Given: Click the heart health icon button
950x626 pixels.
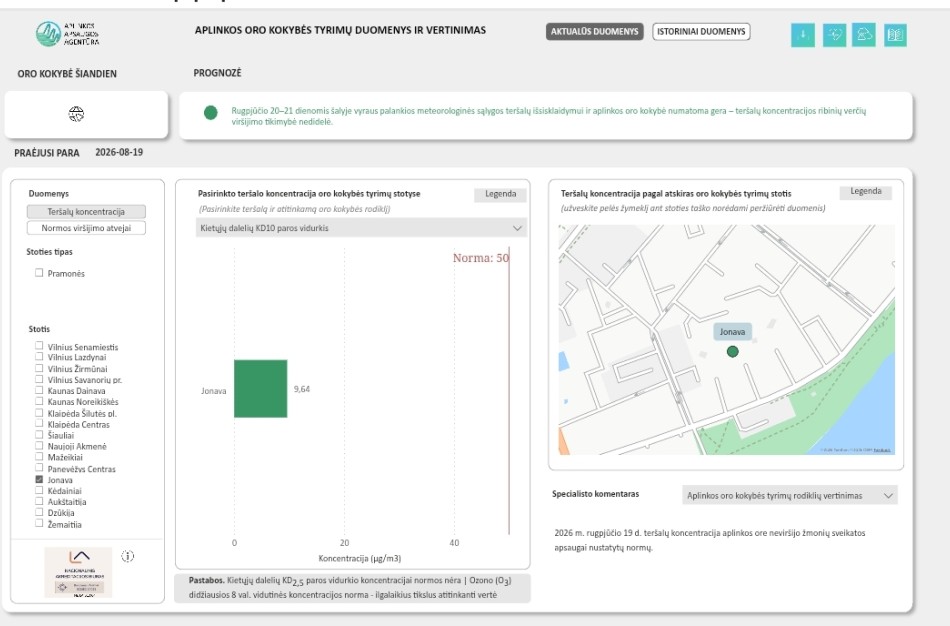Looking at the screenshot, I should point(834,35).
